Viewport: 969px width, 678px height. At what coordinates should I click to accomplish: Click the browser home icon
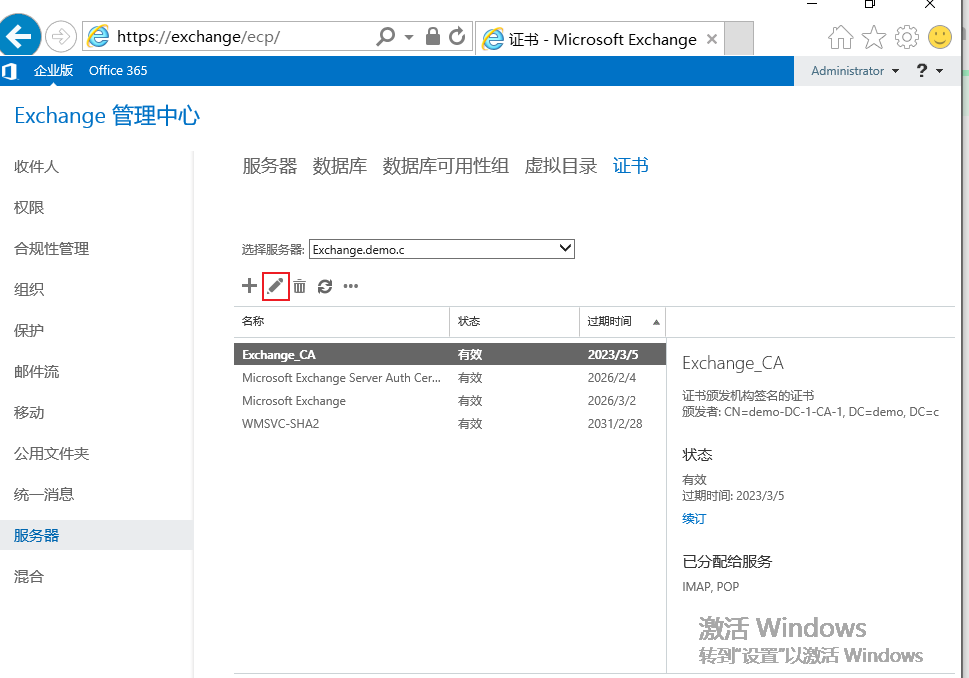coord(840,37)
